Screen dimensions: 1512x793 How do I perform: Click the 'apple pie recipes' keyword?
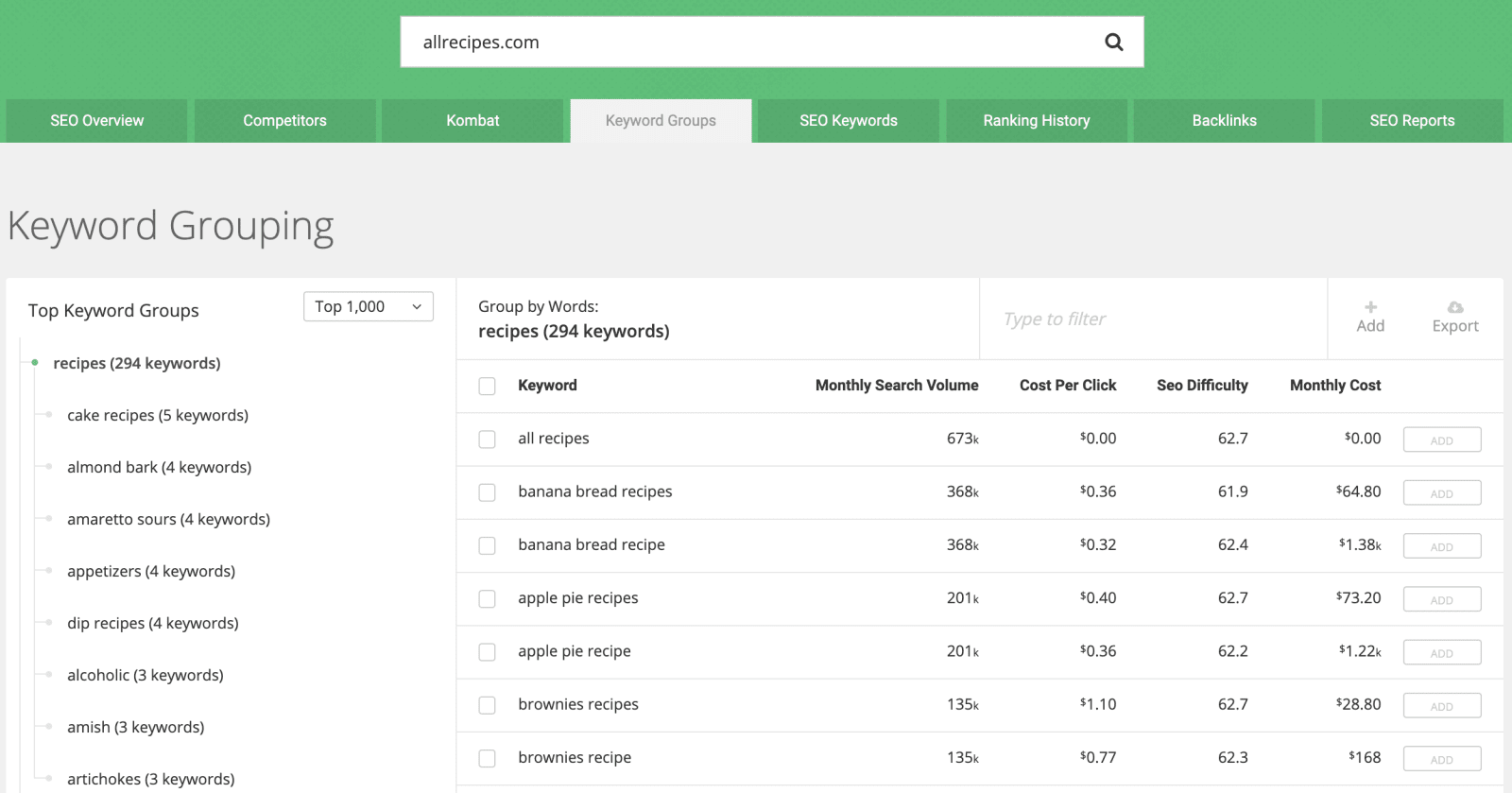click(578, 598)
